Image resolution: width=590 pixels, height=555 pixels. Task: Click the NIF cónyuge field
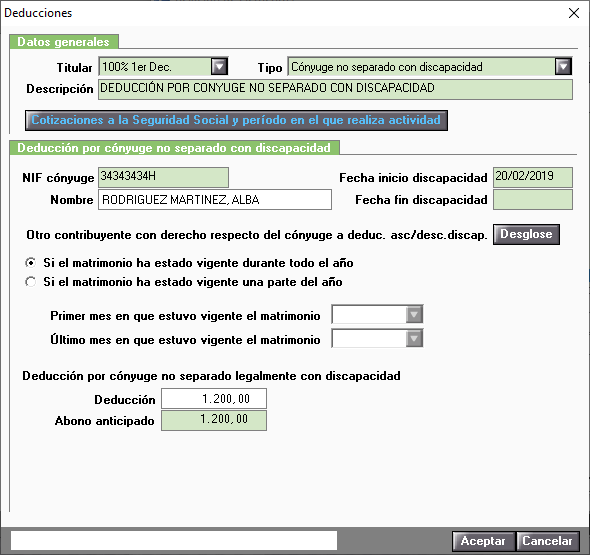(163, 177)
